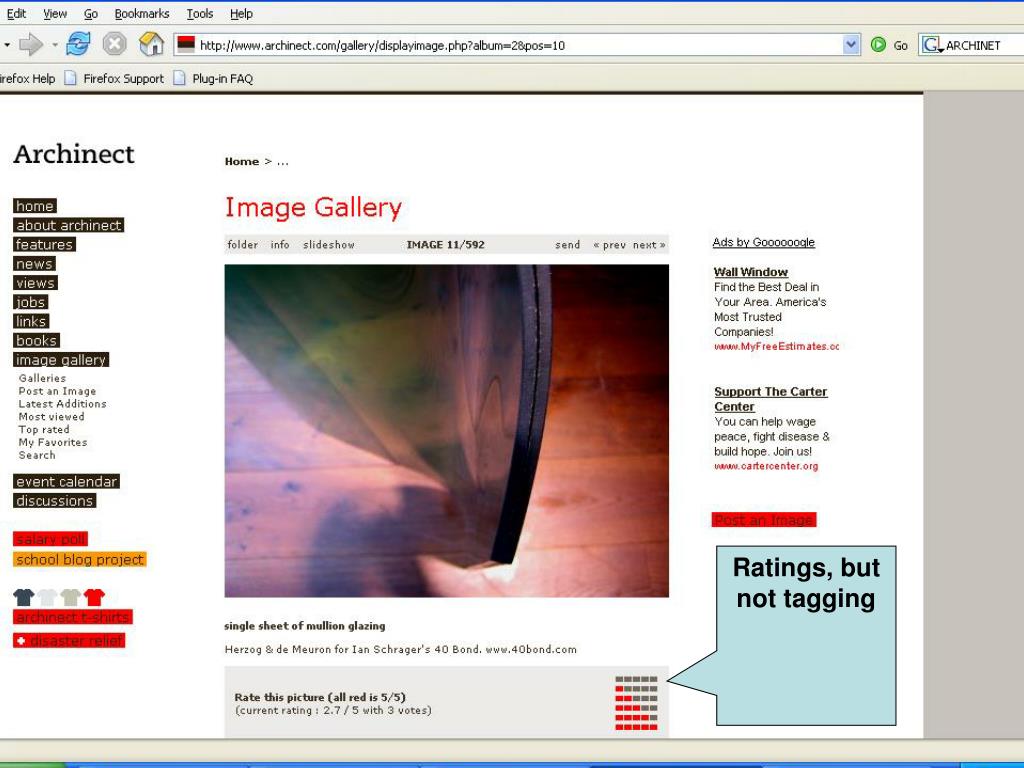Click the site favicon in address bar
The image size is (1024, 768).
(186, 44)
